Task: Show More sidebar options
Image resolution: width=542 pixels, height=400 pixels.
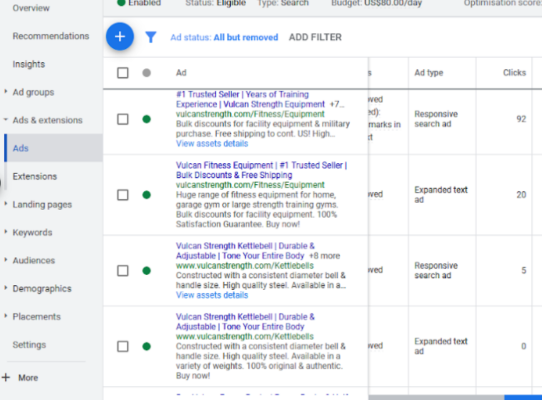Action: tap(28, 378)
